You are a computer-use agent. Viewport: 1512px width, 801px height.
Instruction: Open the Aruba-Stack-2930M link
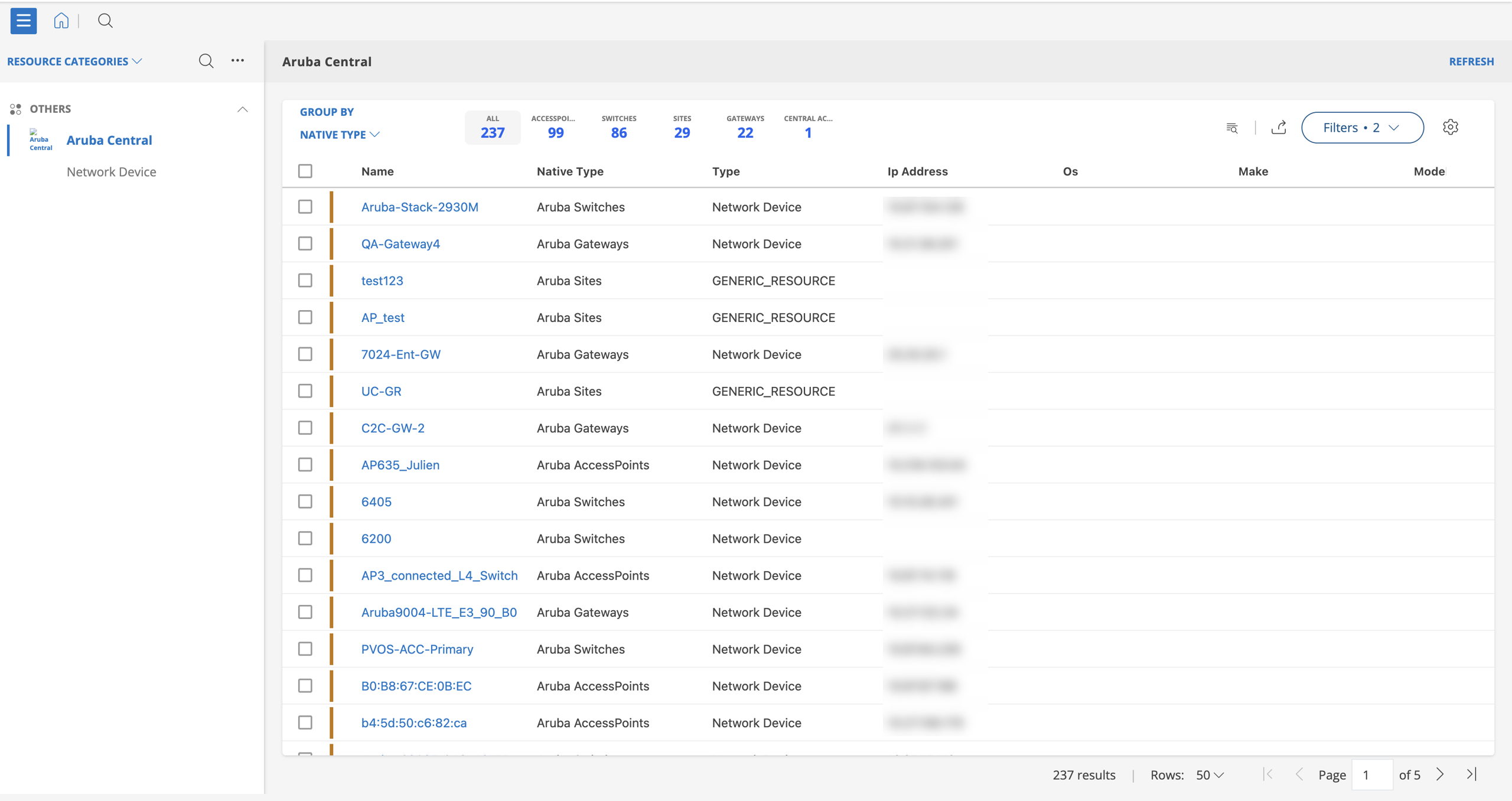tap(419, 207)
